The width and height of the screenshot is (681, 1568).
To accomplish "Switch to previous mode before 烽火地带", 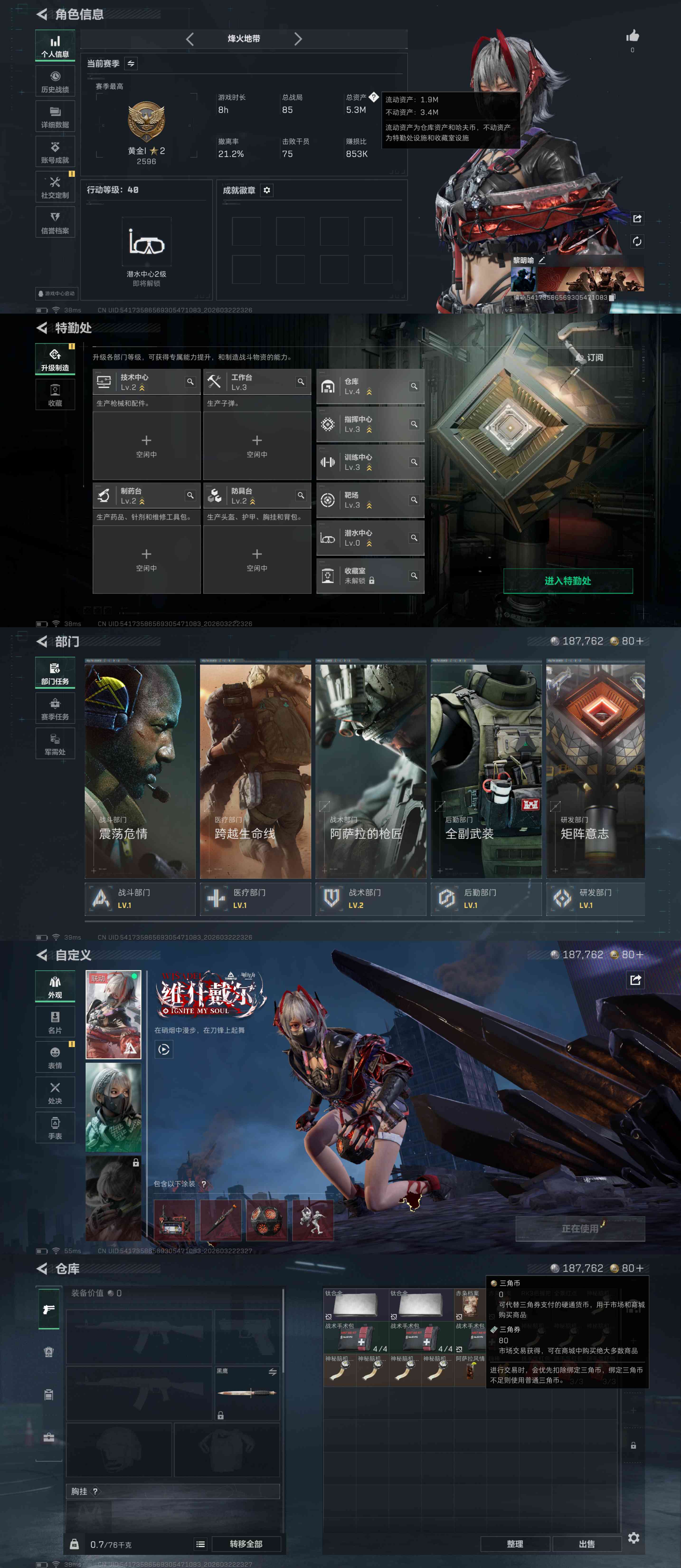I will 190,39.
